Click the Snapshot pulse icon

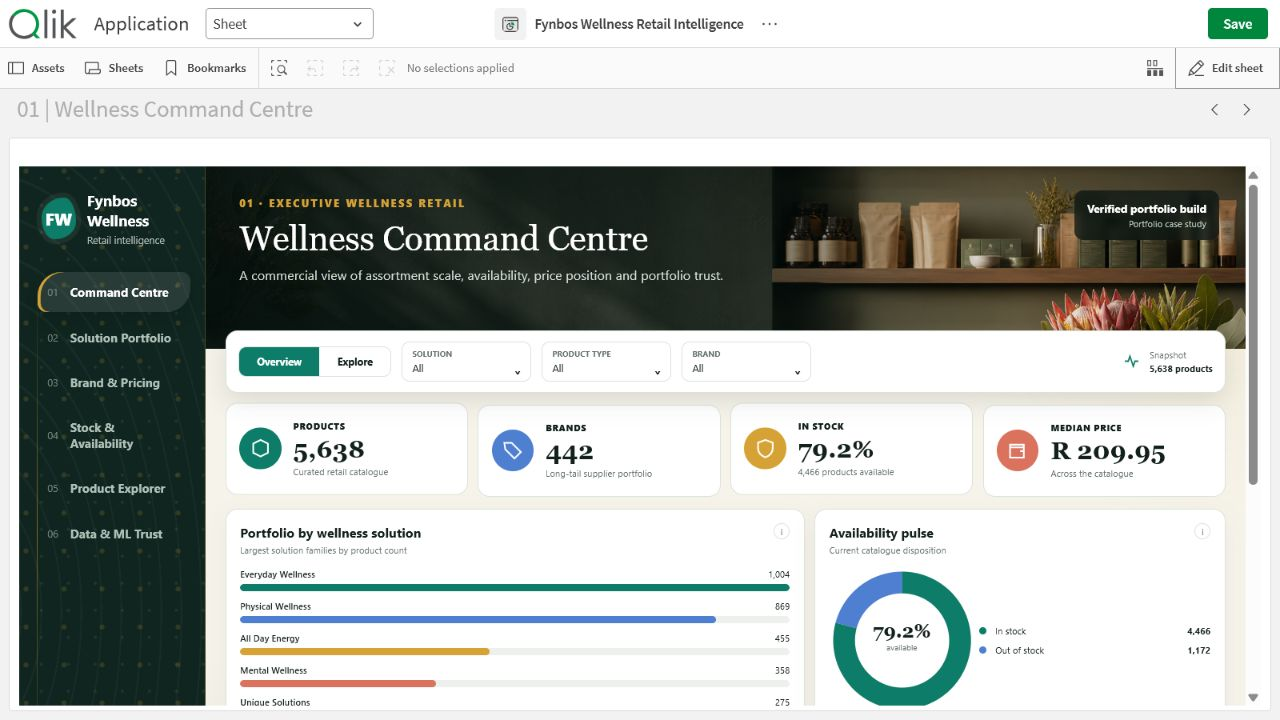click(x=1131, y=362)
